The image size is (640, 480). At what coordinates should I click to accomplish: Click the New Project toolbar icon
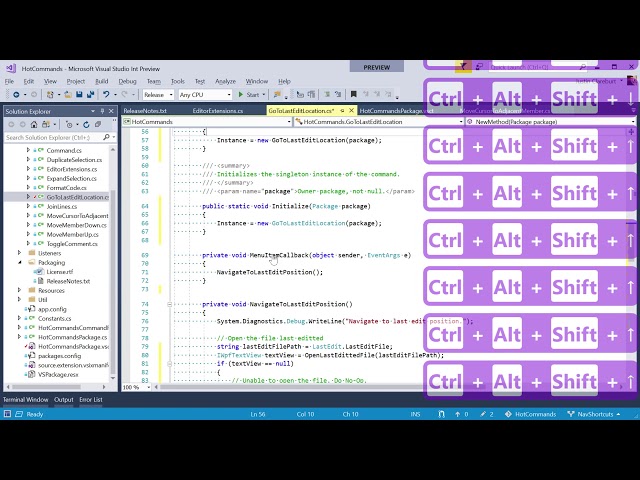pos(50,95)
